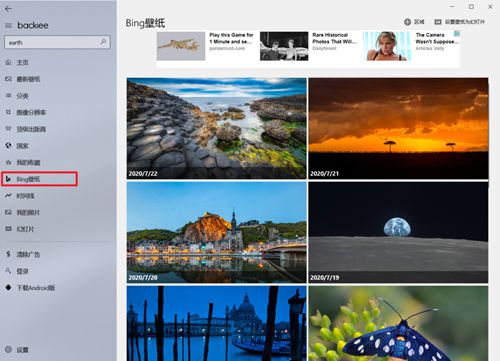This screenshot has height=361, width=500.
Task: Open the earthrise wallpaper dated 2020/7/19
Action: [x=398, y=232]
